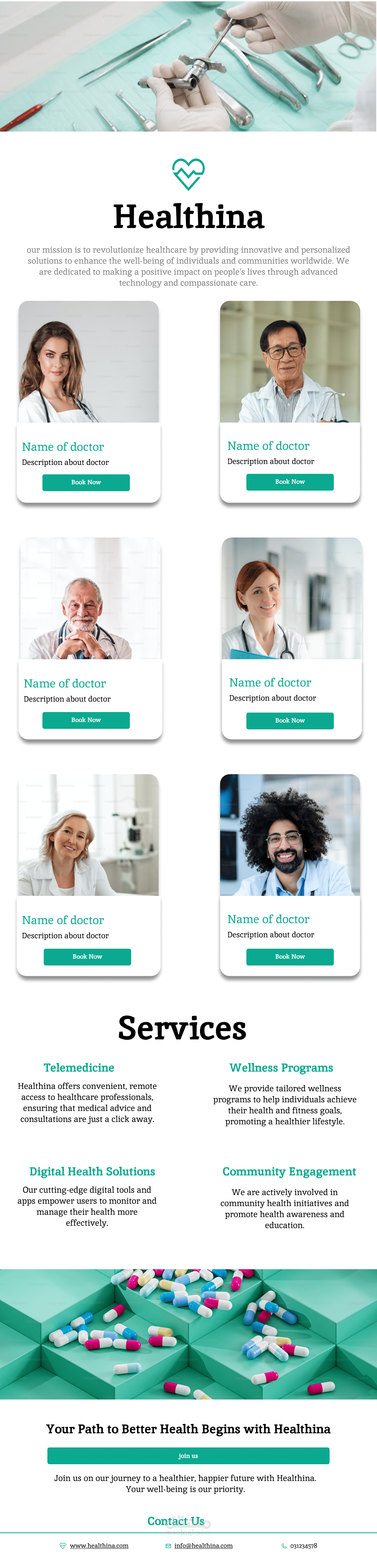
Task: Click the Telemedicine service heading
Action: pos(79,1068)
